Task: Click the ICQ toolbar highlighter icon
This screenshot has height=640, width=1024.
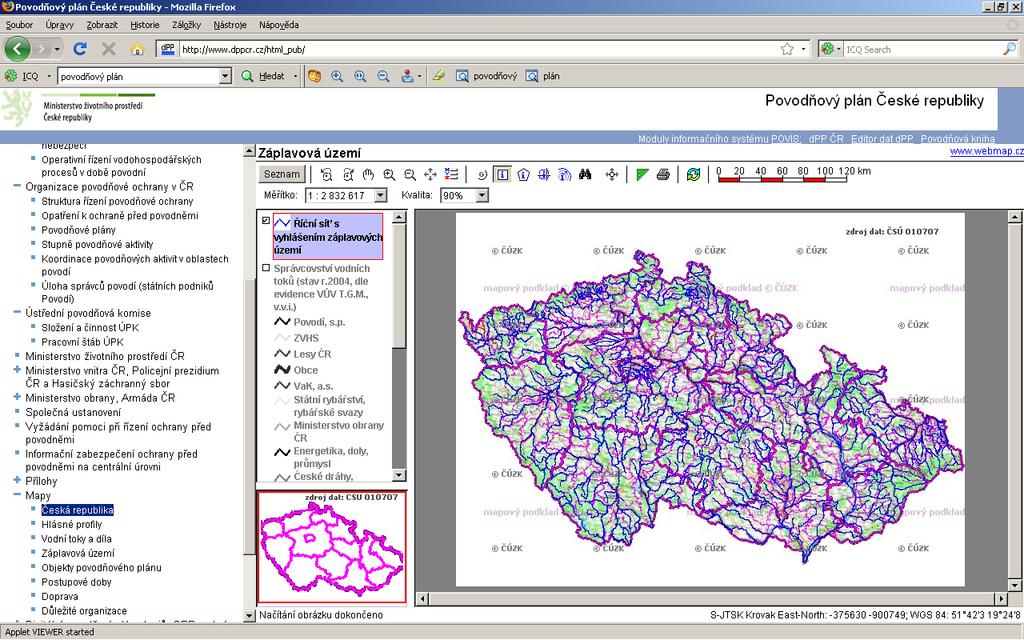Action: coord(438,76)
